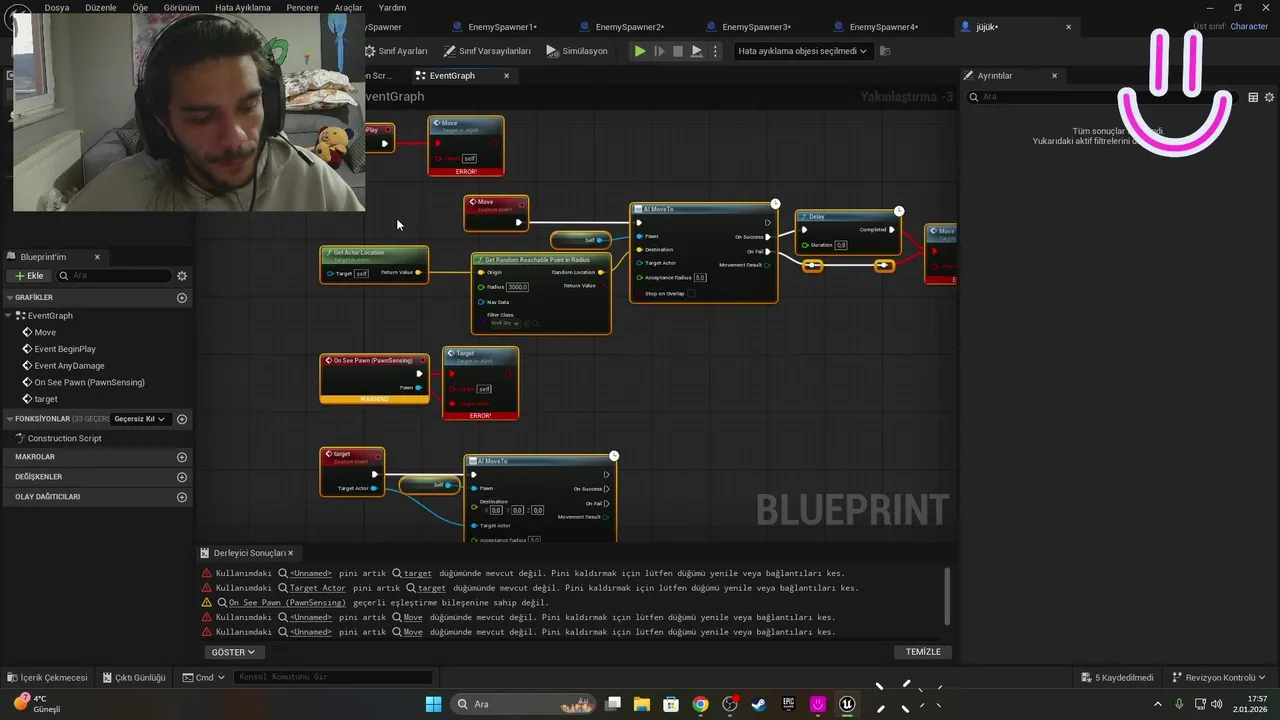Screen dimensions: 1280x720
Task: Start Play in editor with green Play icon
Action: pyautogui.click(x=640, y=51)
